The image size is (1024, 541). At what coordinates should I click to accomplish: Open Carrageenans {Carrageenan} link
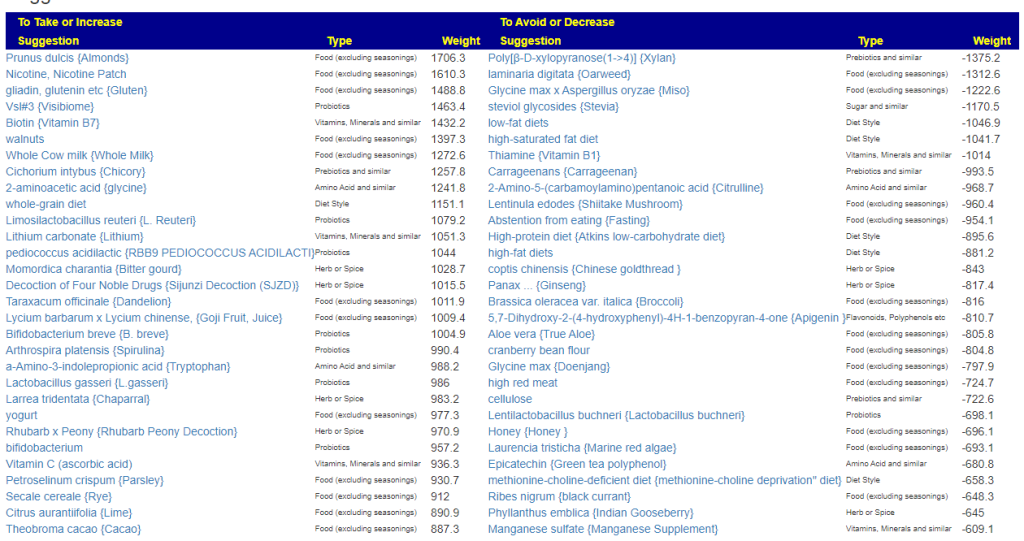562,172
